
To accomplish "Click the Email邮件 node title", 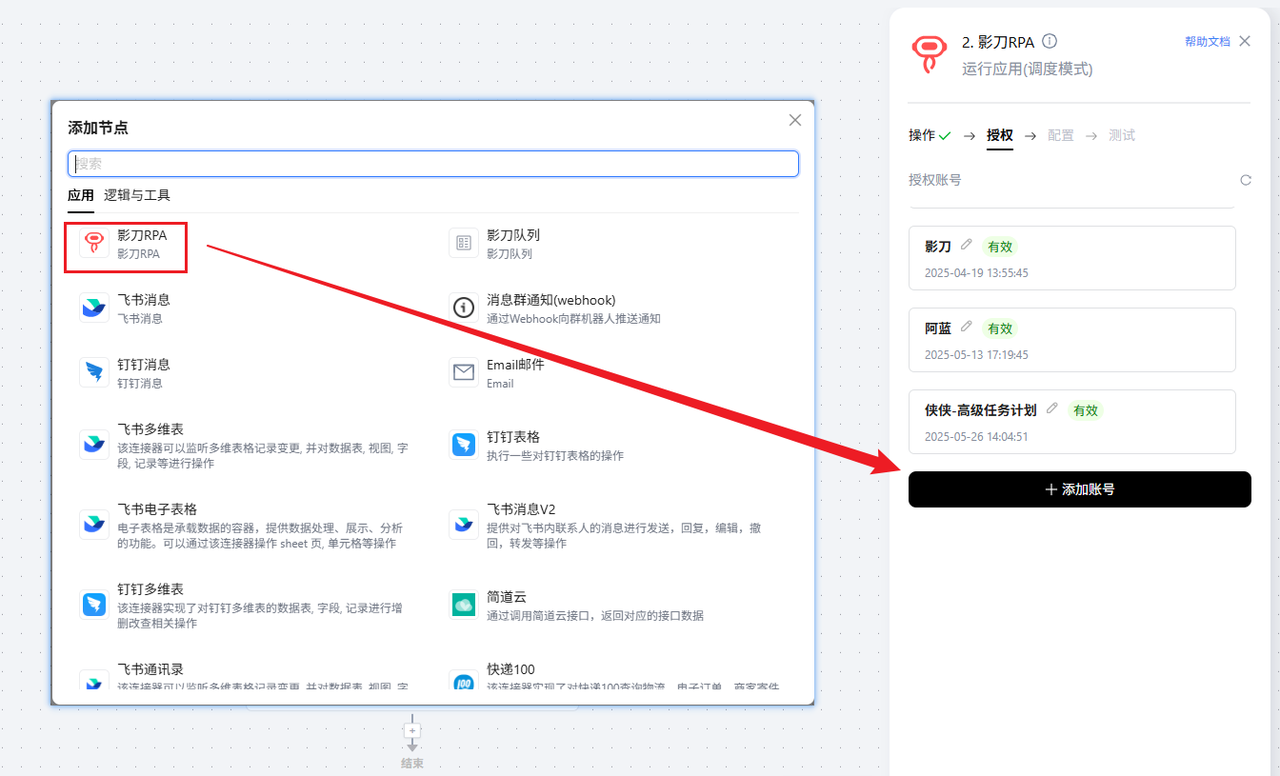I will tap(516, 365).
